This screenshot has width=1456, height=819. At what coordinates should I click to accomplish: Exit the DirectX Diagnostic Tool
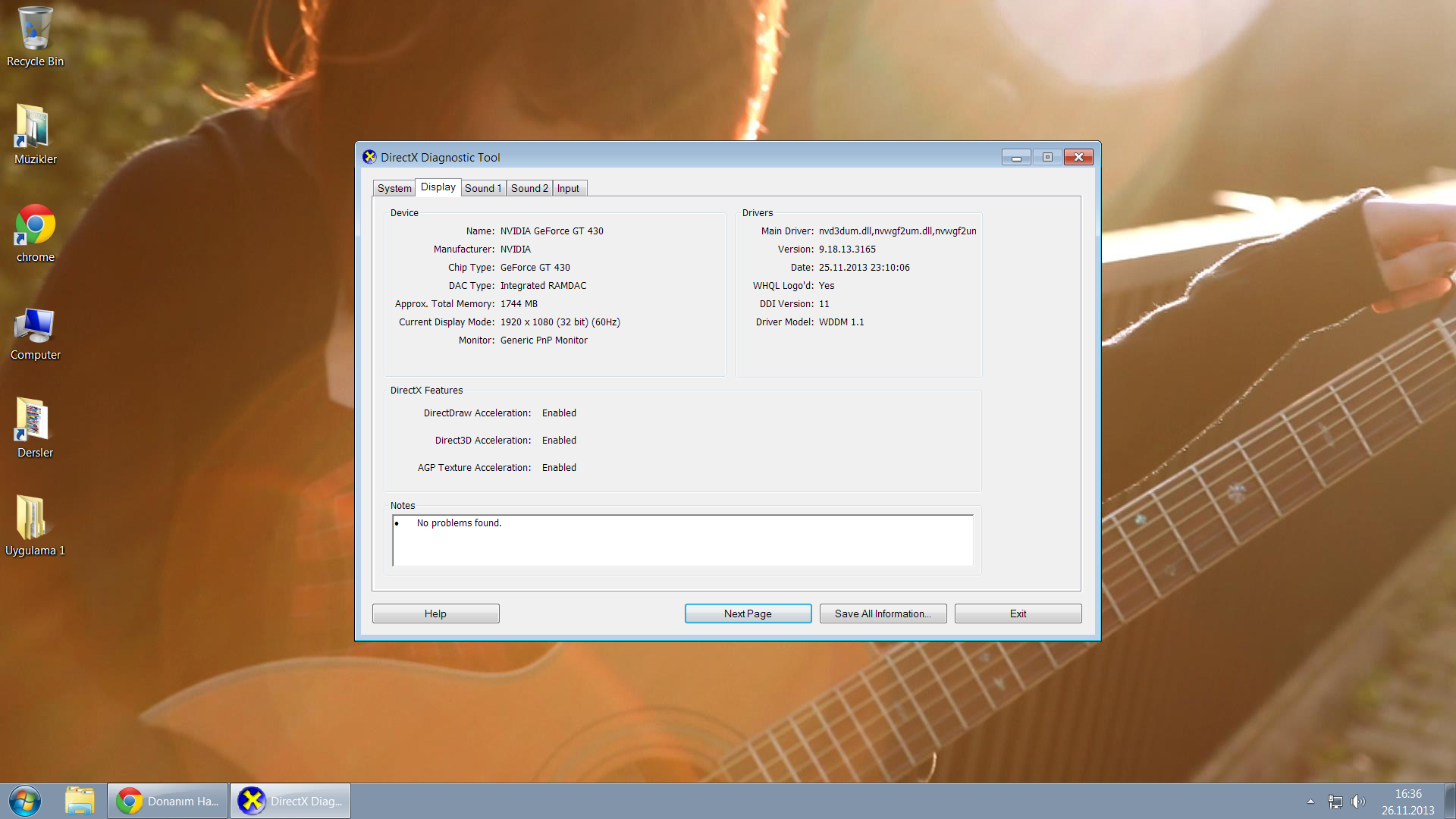point(1018,613)
